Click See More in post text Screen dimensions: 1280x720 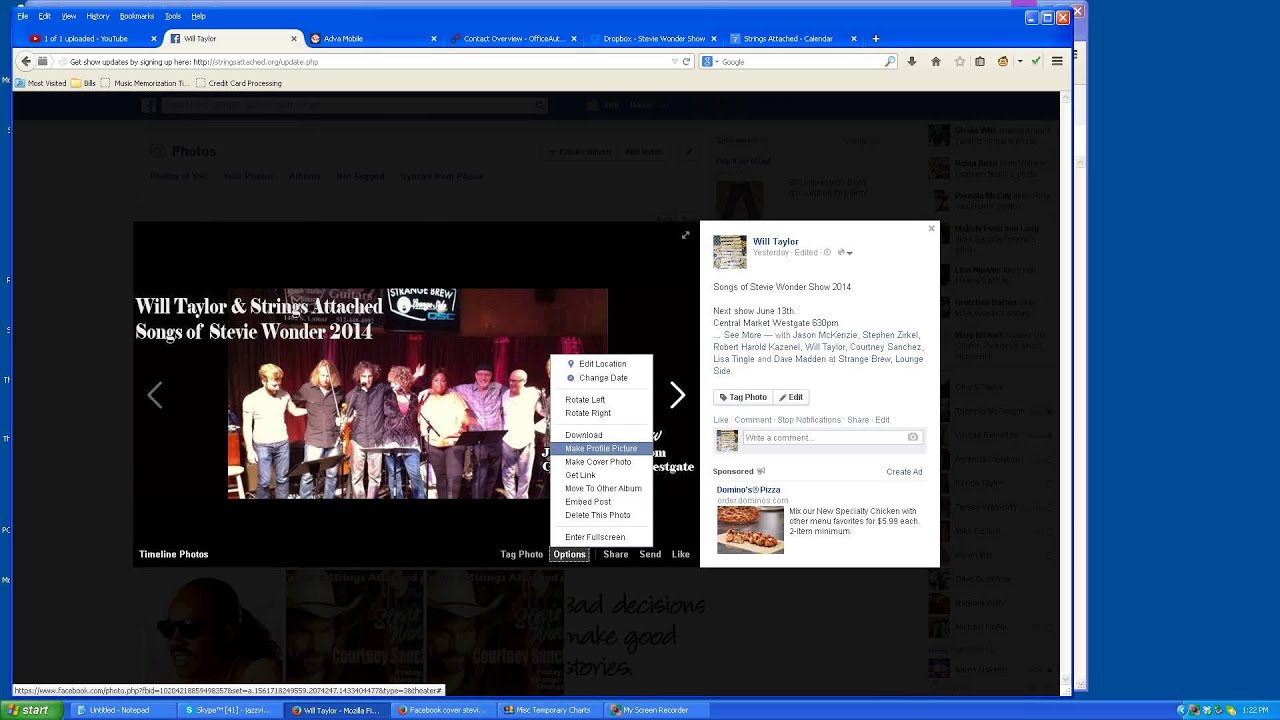(x=742, y=335)
